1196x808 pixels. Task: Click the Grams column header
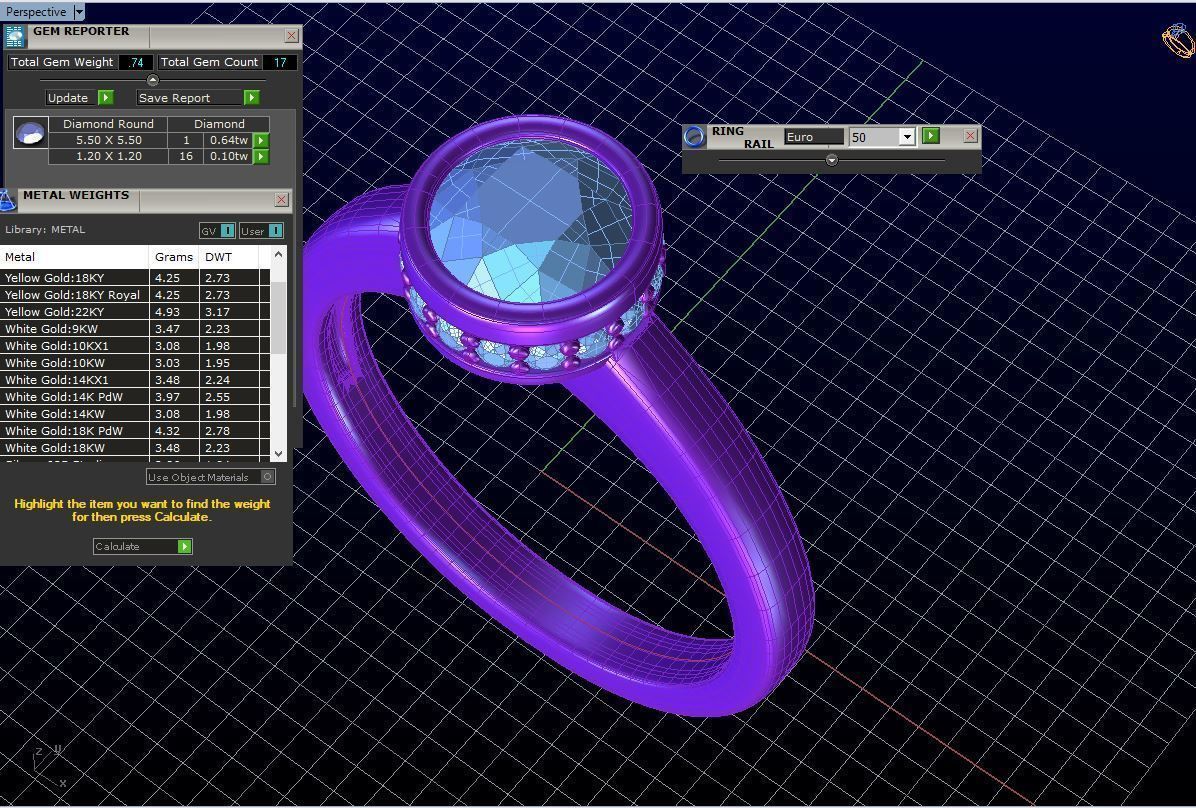[174, 257]
